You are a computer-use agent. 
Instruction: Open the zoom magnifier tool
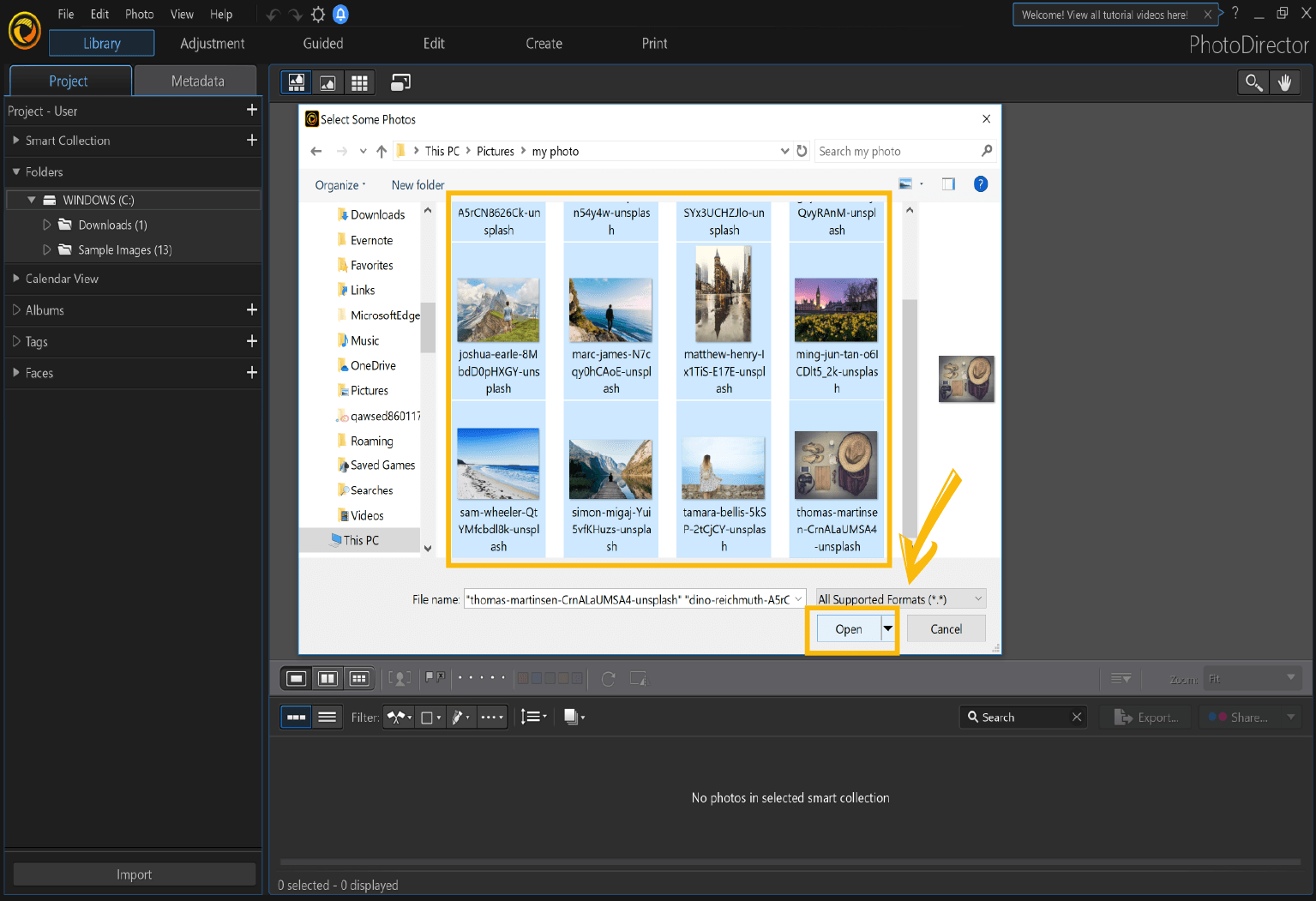pos(1253,81)
